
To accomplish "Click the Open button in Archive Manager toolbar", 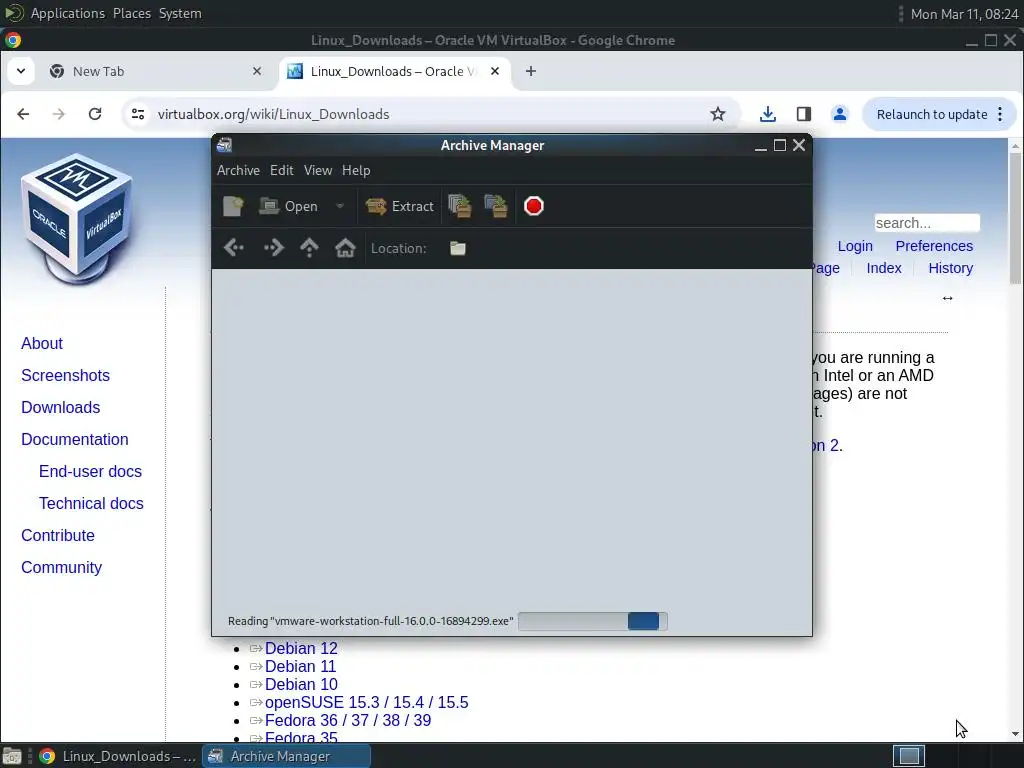I will [x=288, y=206].
